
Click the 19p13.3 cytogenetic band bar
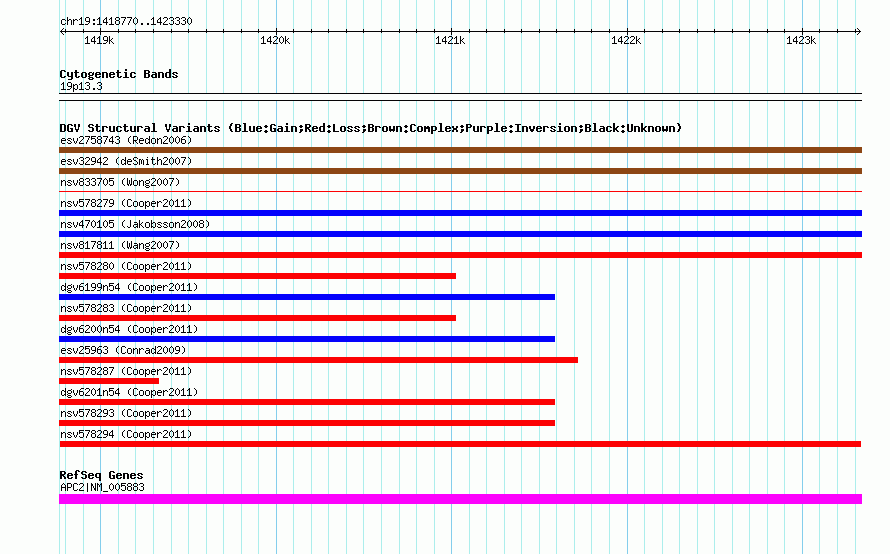coord(460,97)
